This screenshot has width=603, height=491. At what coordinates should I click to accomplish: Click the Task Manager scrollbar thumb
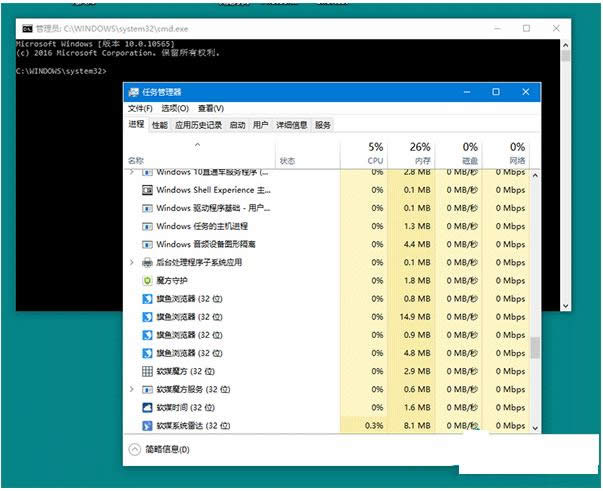tap(535, 348)
